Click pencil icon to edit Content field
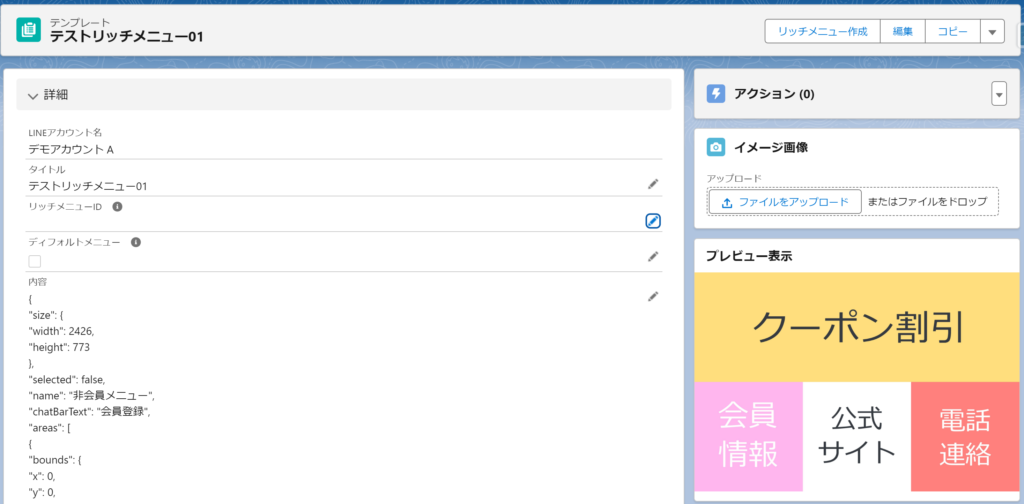Image resolution: width=1024 pixels, height=504 pixels. click(x=653, y=296)
